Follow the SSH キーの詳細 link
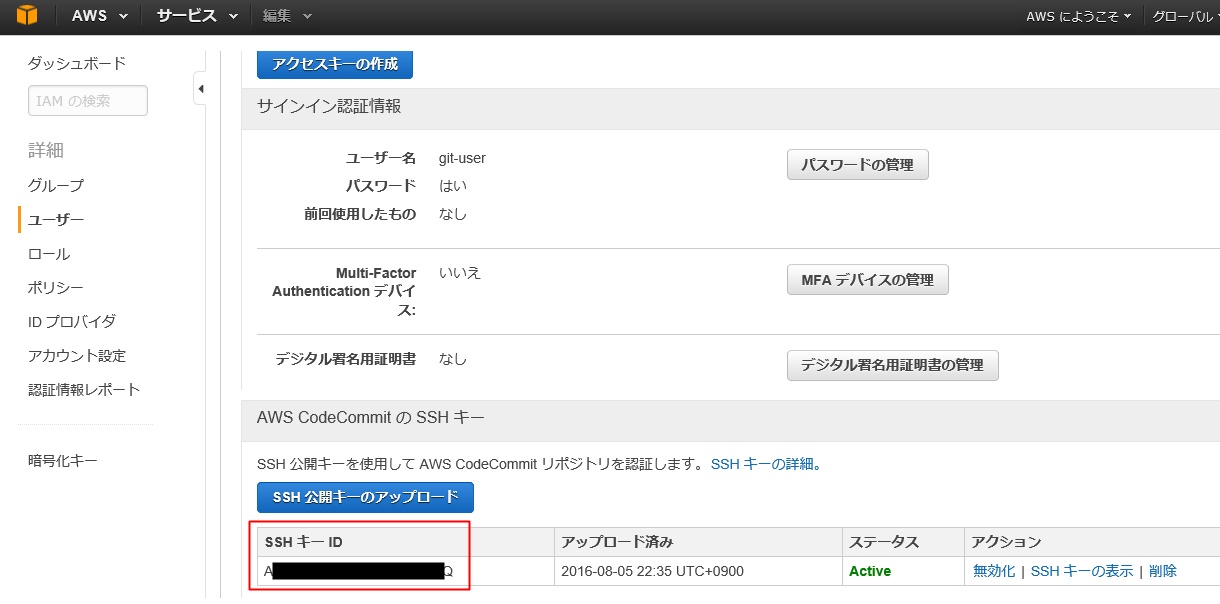 766,464
